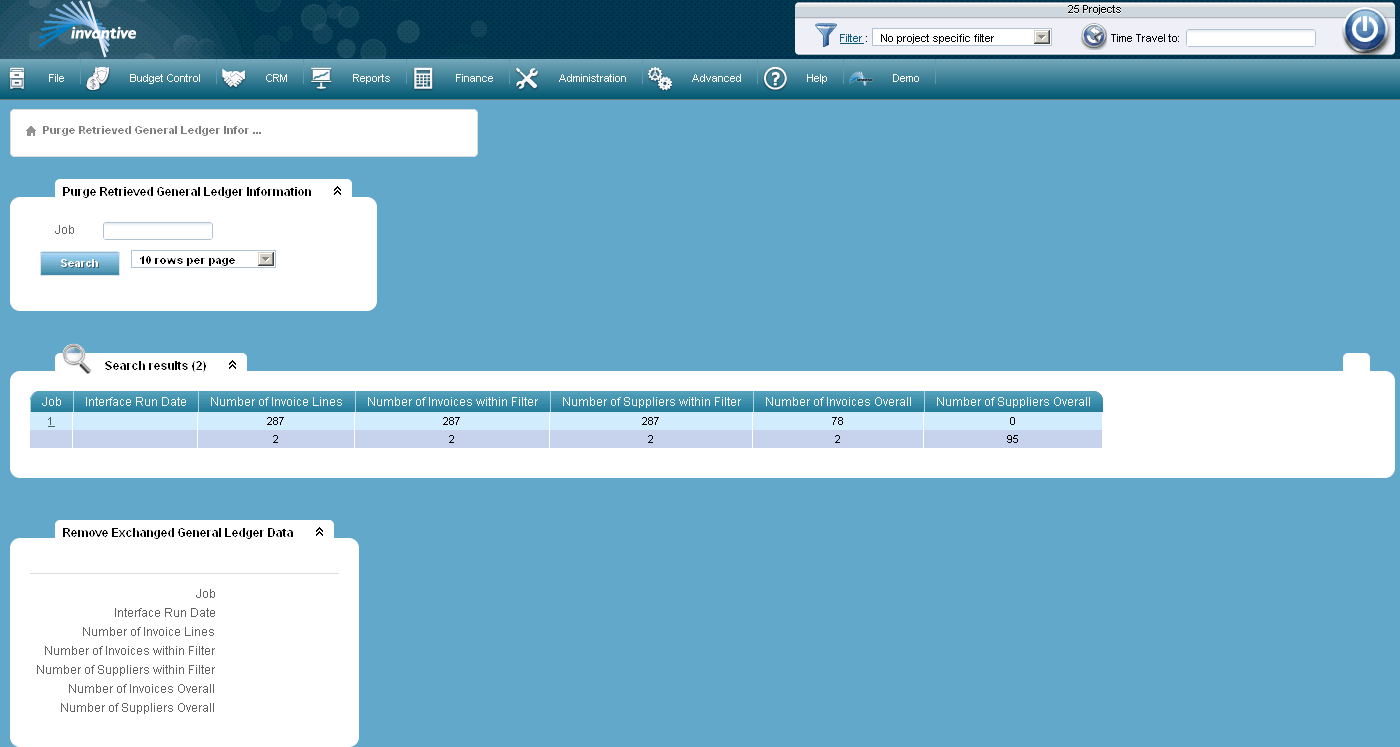
Task: Open Reports via the presentation icon
Action: click(x=321, y=78)
